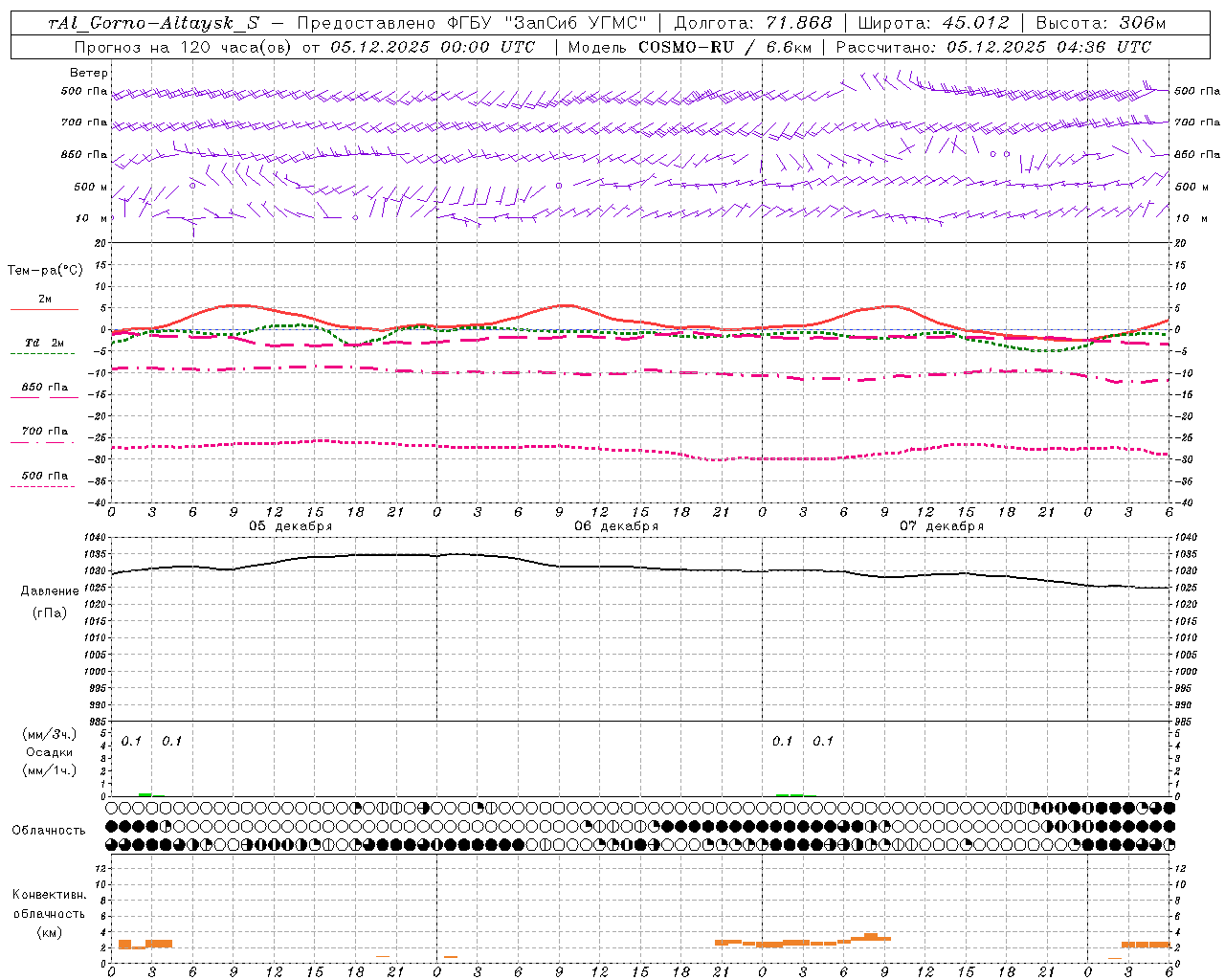The width and height of the screenshot is (1225, 980).
Task: Click the latitude value Широта: 45.012
Action: click(x=933, y=23)
